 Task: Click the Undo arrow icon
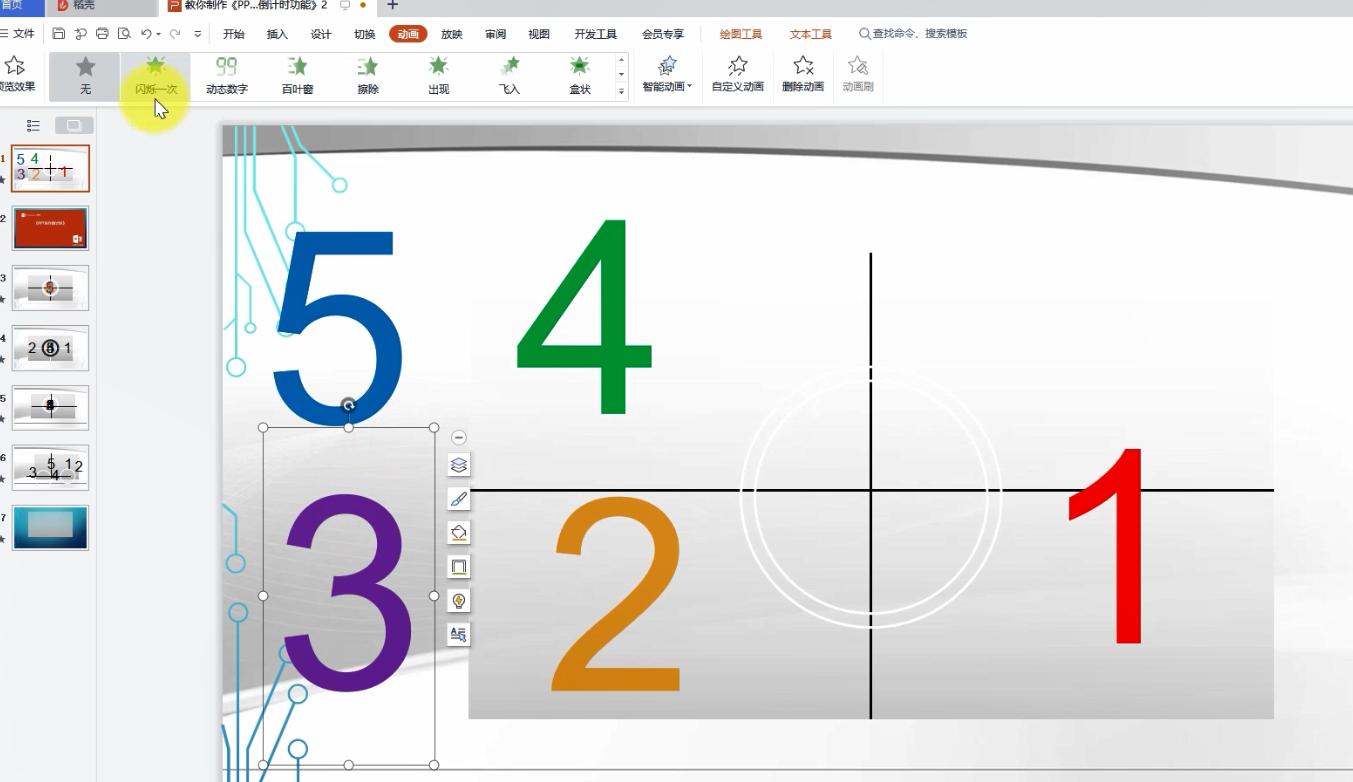tap(145, 34)
